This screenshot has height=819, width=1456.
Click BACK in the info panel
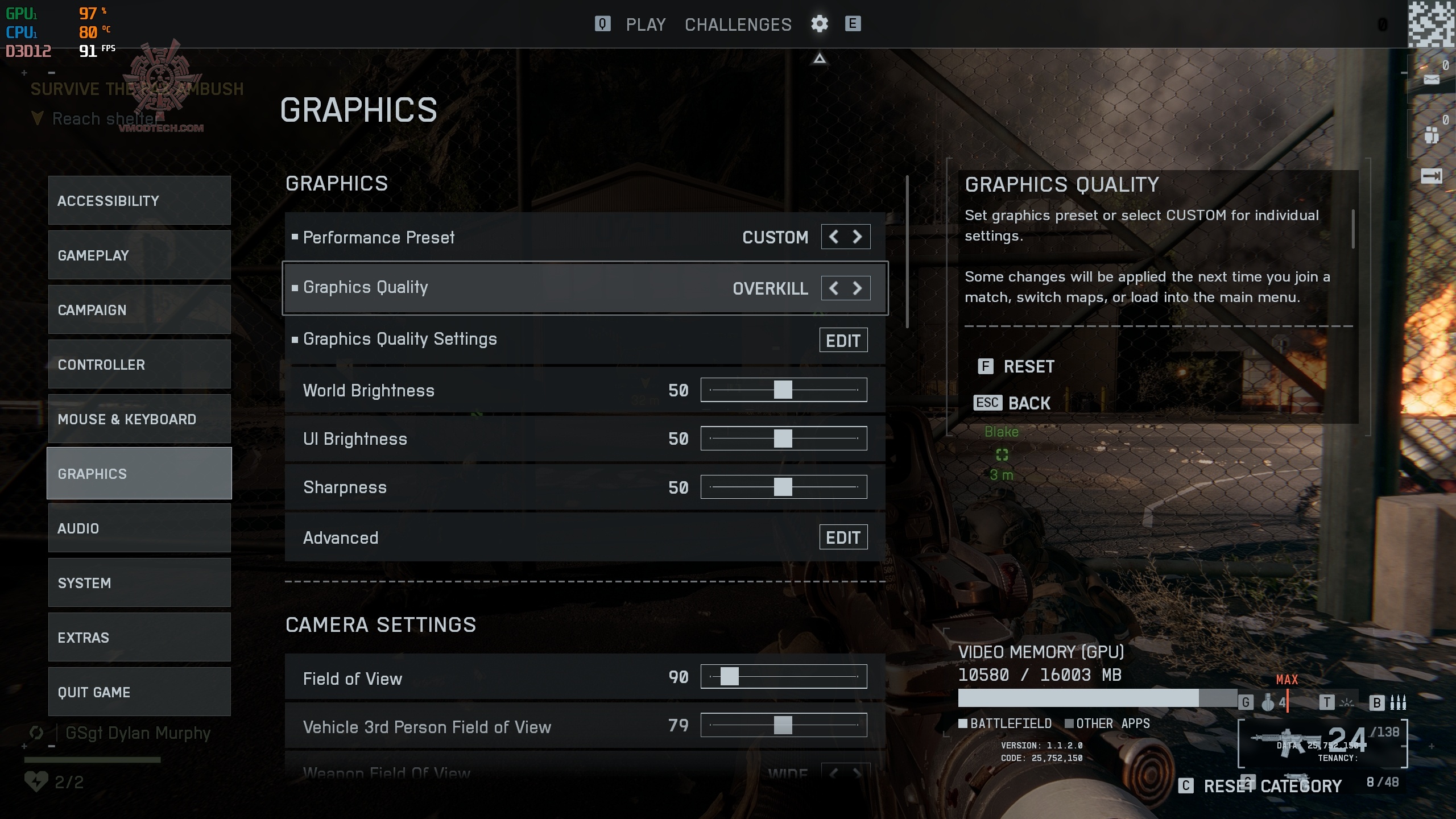click(x=1029, y=403)
